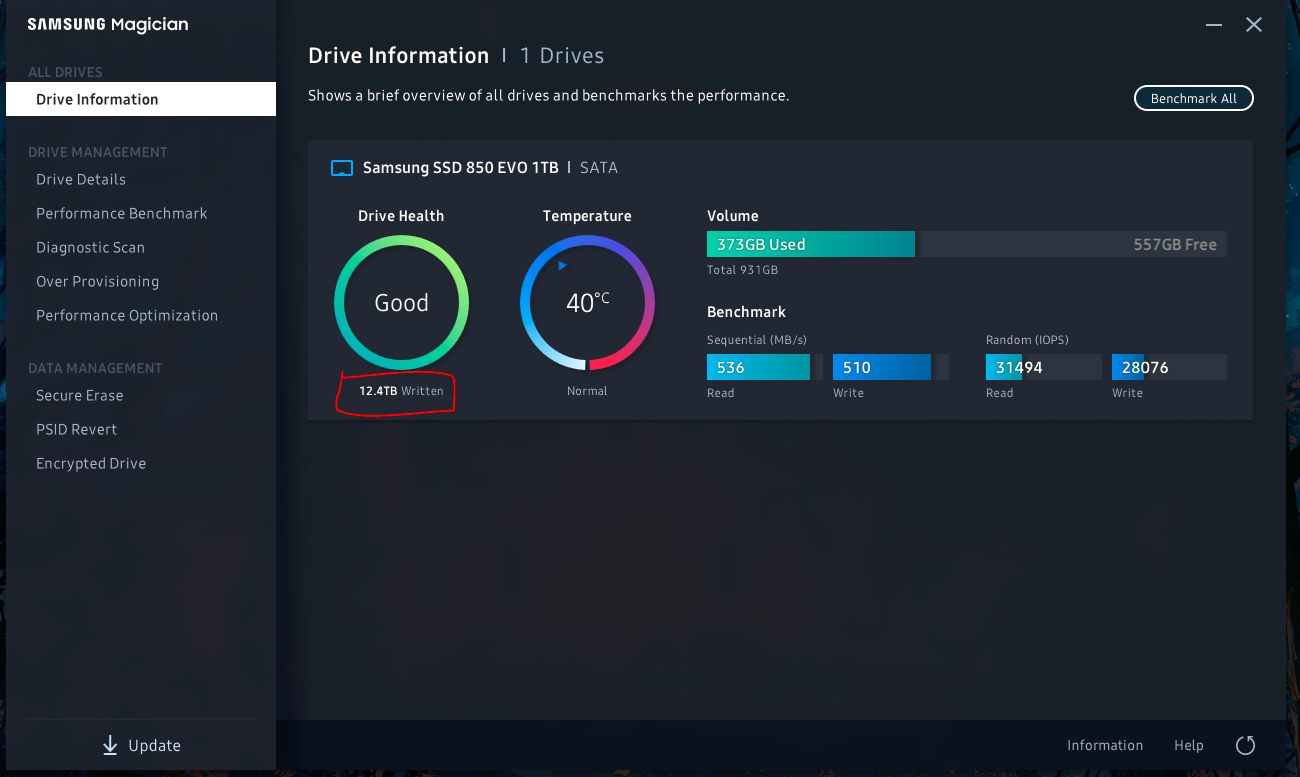Click the Samsung Magician logo
Viewport: 1300px width, 777px height.
click(108, 25)
